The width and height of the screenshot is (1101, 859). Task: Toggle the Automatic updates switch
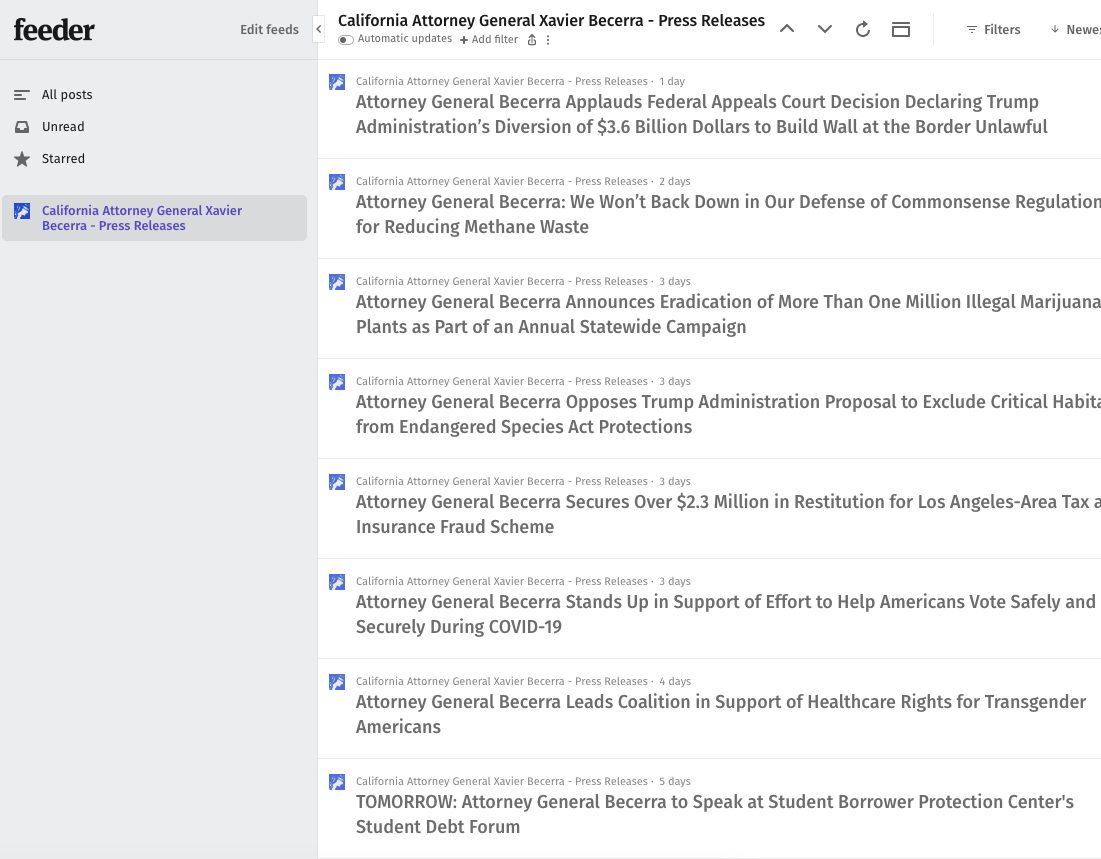[x=345, y=39]
